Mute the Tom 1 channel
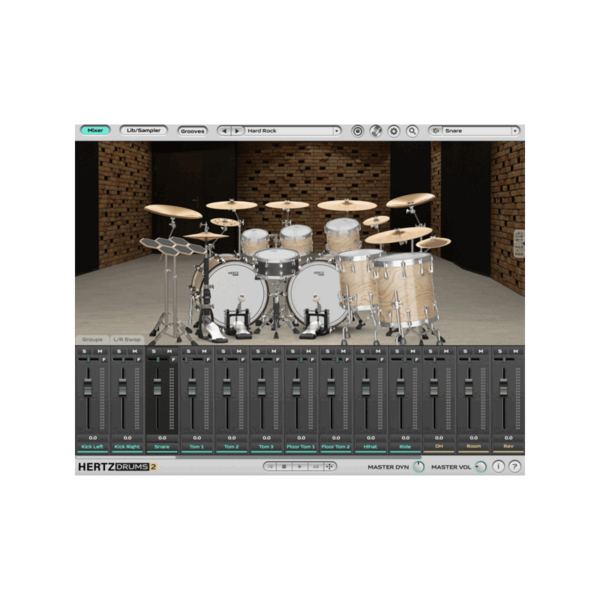Viewport: 600px width, 600px height. [x=204, y=351]
